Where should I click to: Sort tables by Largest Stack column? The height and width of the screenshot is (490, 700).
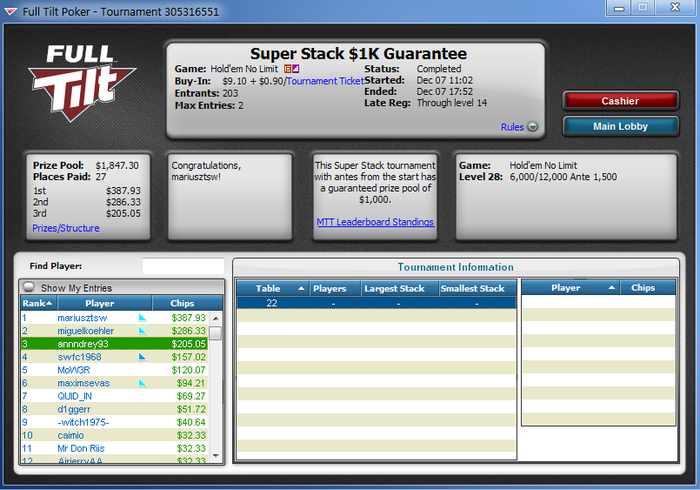pyautogui.click(x=400, y=289)
